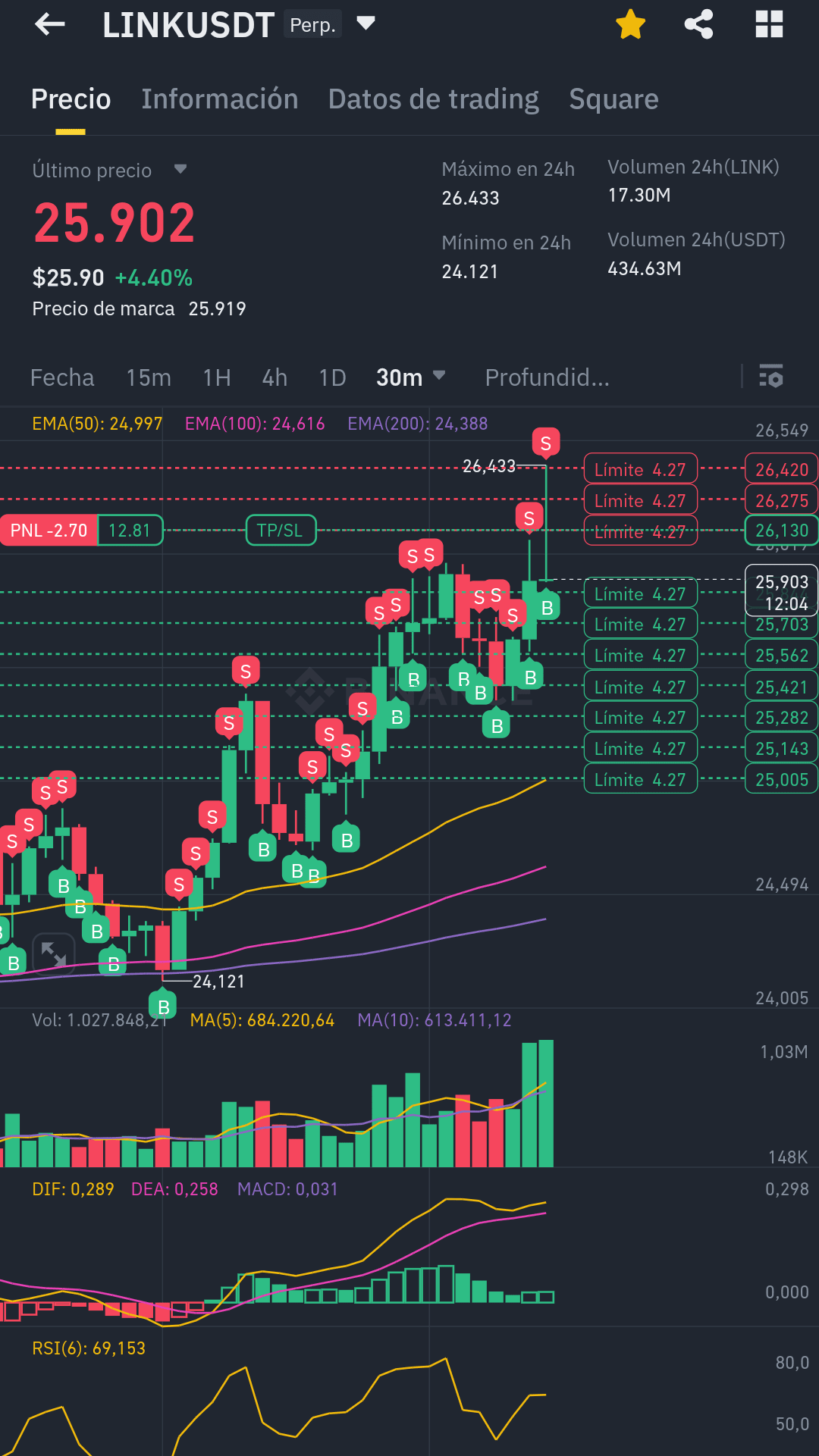This screenshot has height=1456, width=819.
Task: Open the grid layout icon
Action: click(769, 24)
